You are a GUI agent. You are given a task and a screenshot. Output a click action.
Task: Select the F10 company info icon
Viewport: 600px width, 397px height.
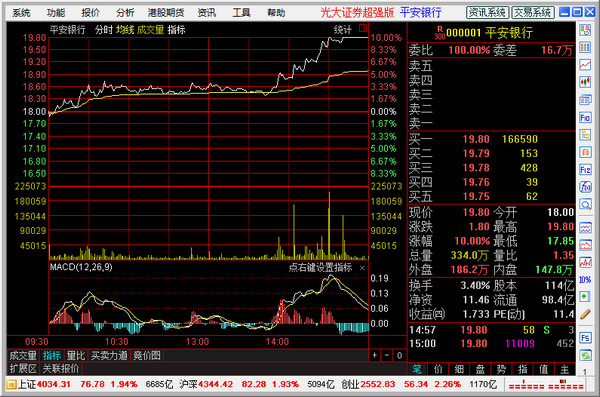pyautogui.click(x=585, y=118)
